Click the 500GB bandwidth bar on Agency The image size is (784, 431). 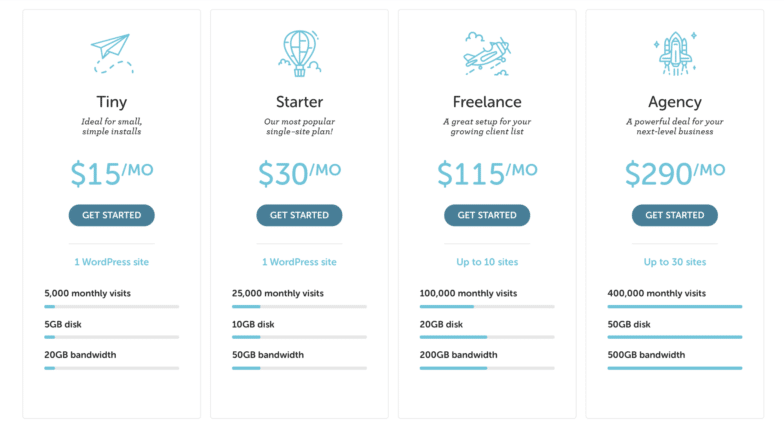674,368
